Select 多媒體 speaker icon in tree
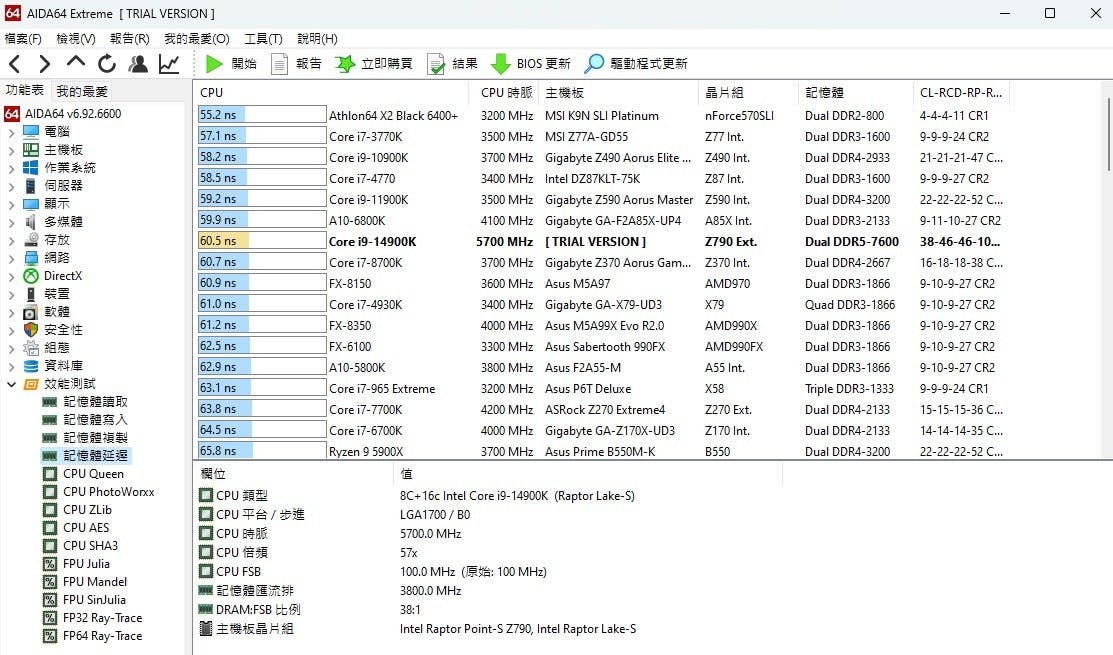Screen dimensions: 1113x655 point(31,221)
